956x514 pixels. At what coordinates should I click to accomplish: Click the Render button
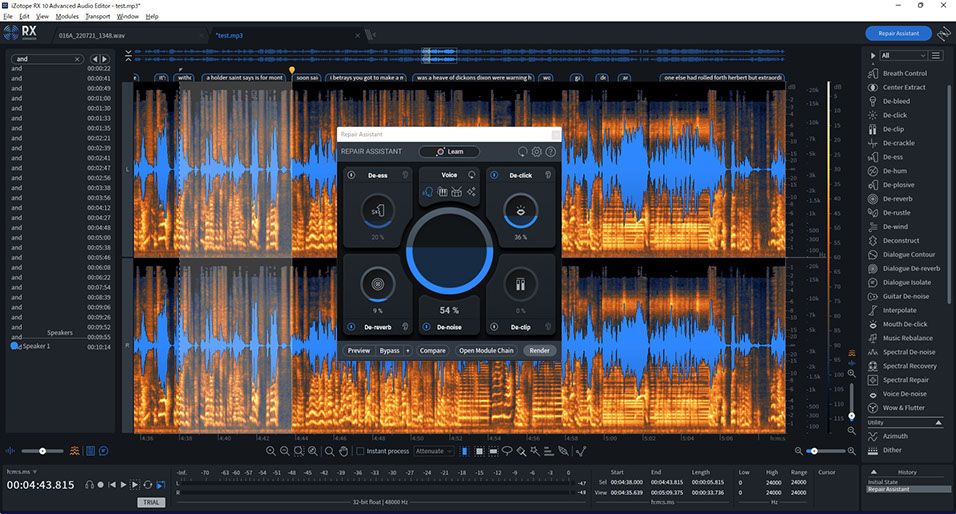pyautogui.click(x=539, y=351)
